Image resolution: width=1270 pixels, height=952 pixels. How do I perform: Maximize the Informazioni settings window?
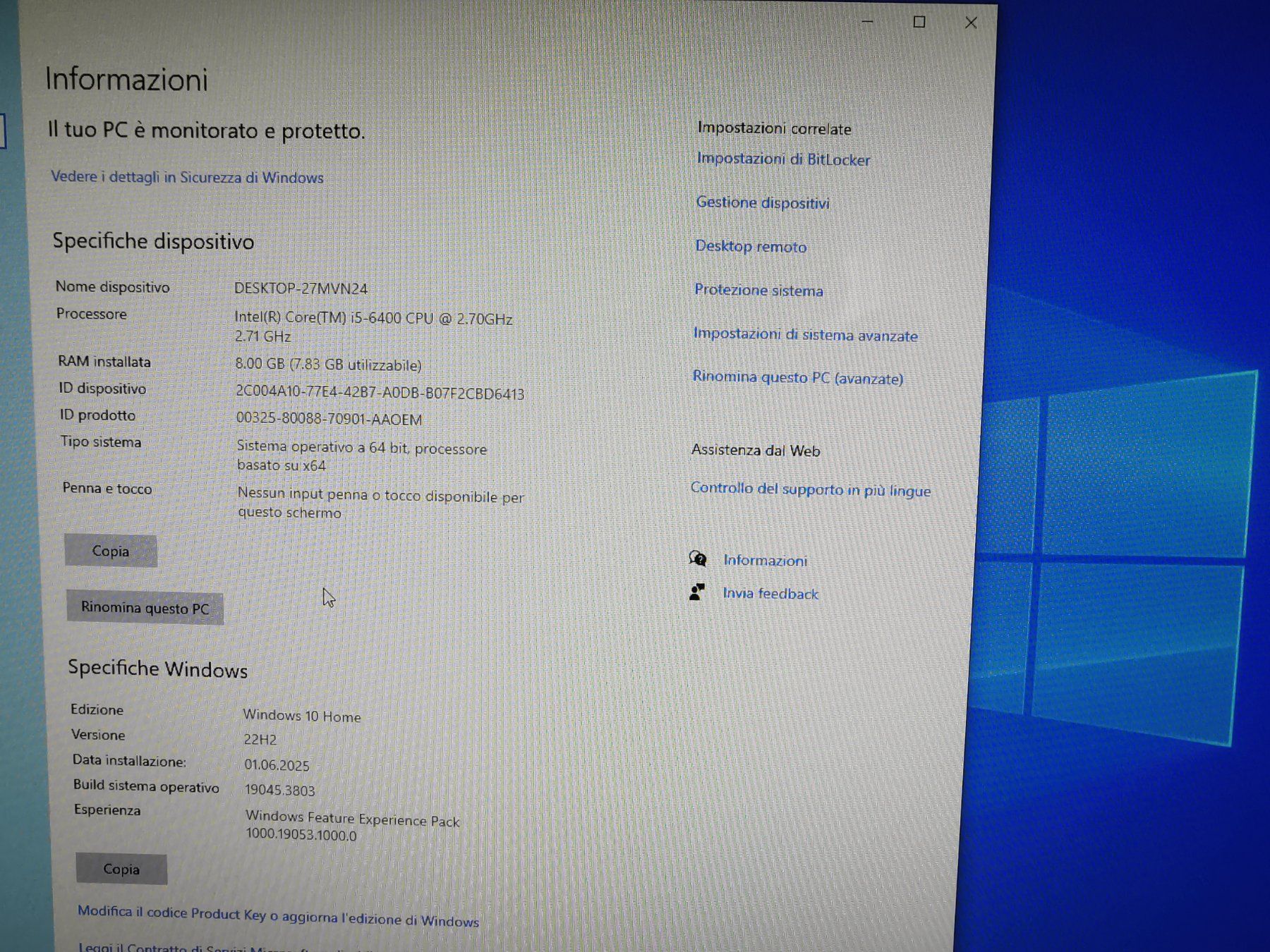[x=919, y=22]
